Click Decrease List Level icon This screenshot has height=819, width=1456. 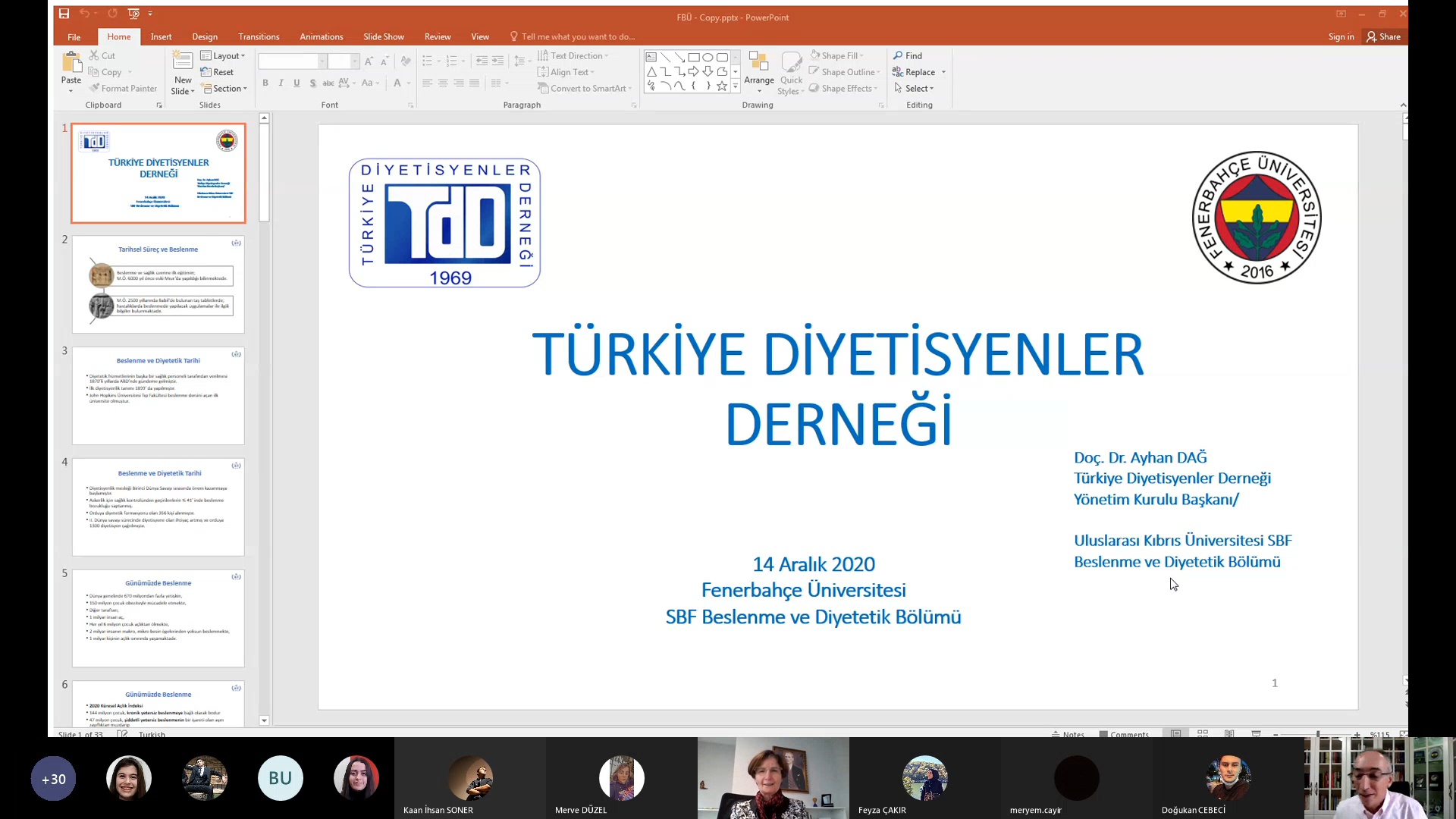click(482, 61)
